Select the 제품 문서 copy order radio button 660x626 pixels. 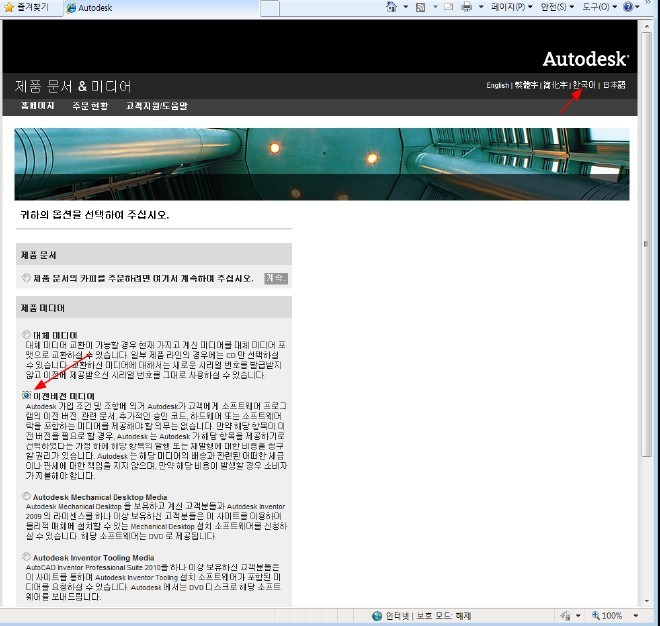tap(27, 277)
